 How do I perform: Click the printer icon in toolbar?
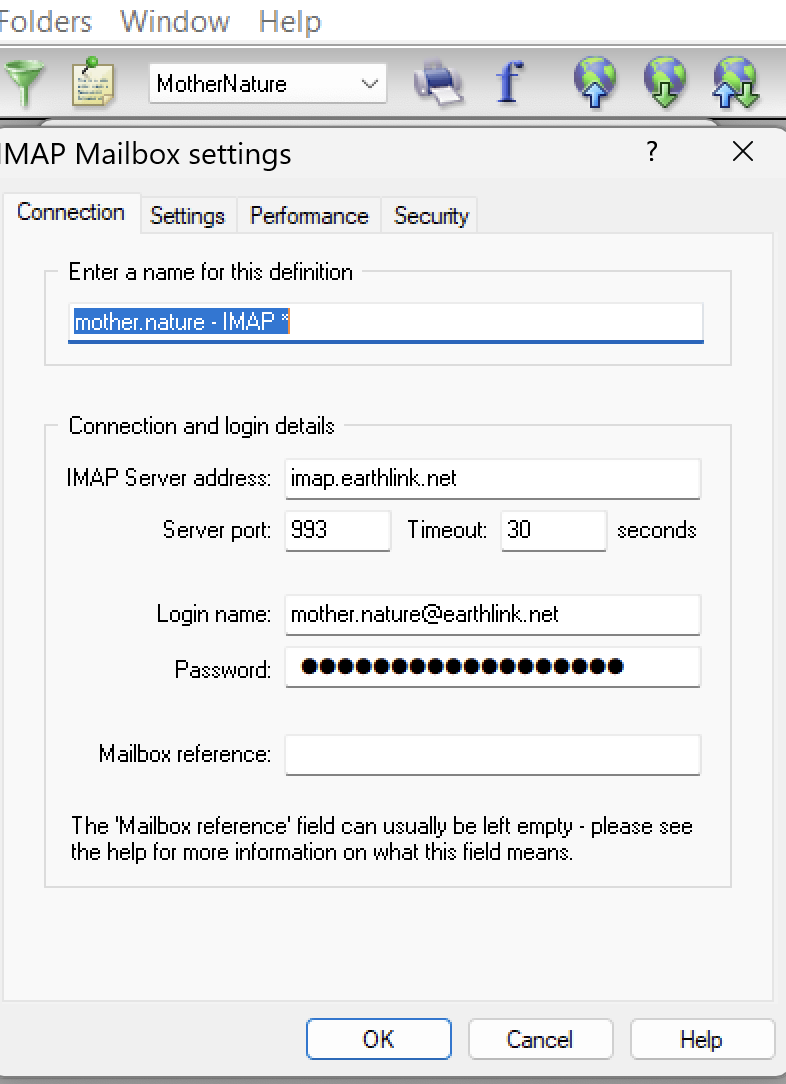[x=438, y=84]
